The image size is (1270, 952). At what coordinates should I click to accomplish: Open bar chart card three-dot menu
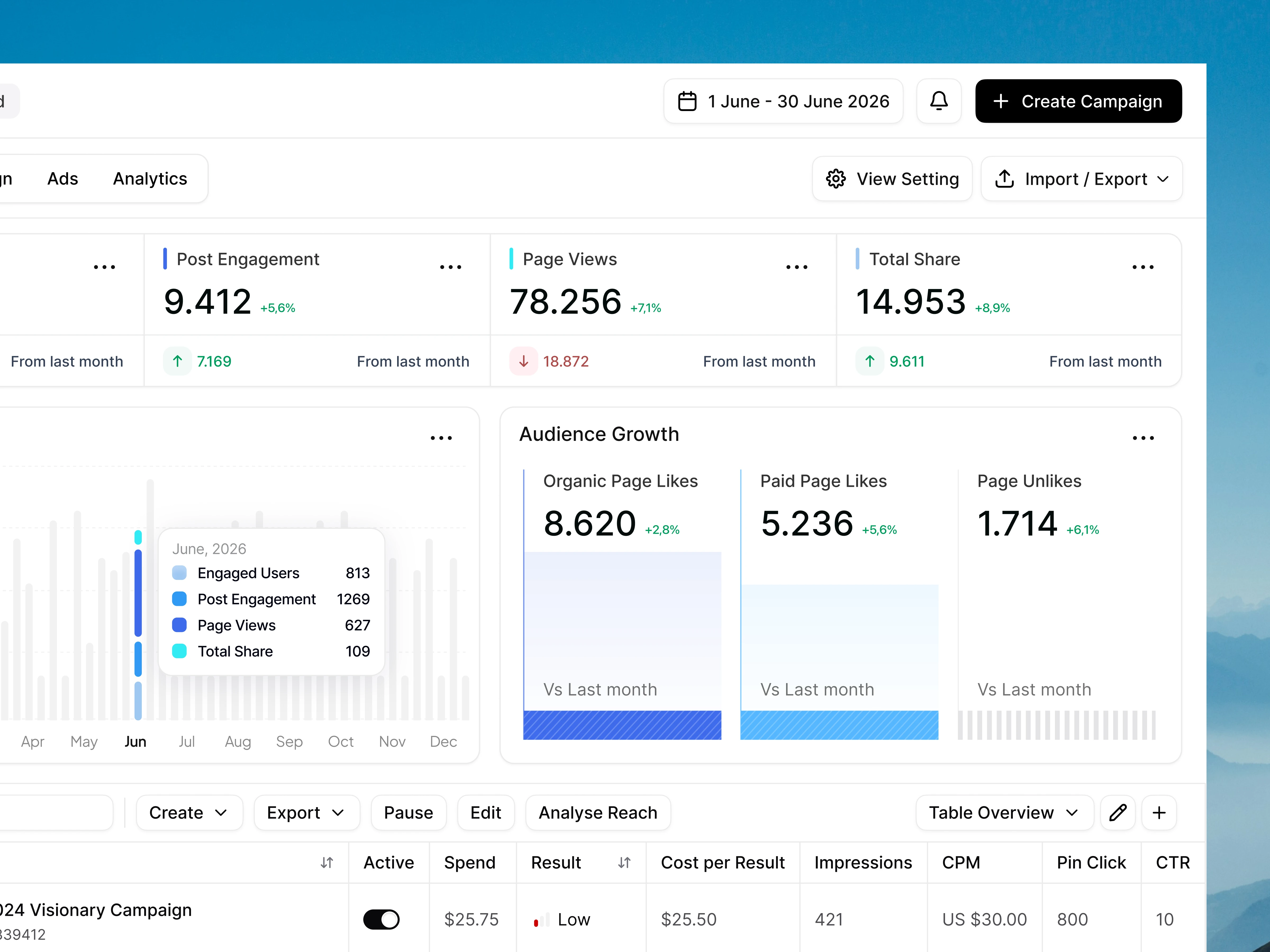click(x=441, y=438)
